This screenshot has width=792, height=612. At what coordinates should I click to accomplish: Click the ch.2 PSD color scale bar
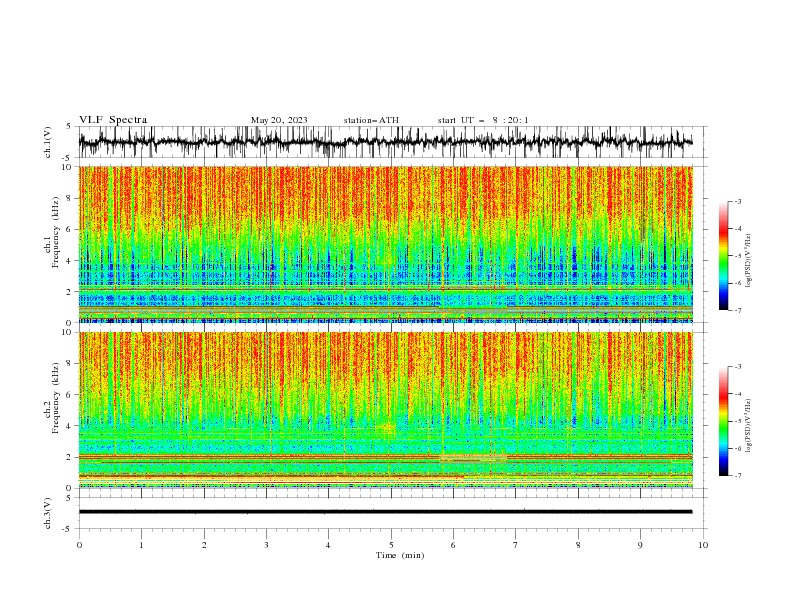[x=723, y=421]
